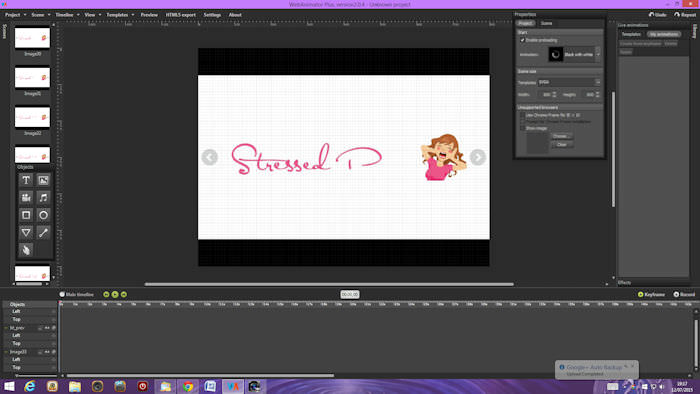This screenshot has width=700, height=394.
Task: Select the Image31 scene thumbnail
Action: pos(32,78)
